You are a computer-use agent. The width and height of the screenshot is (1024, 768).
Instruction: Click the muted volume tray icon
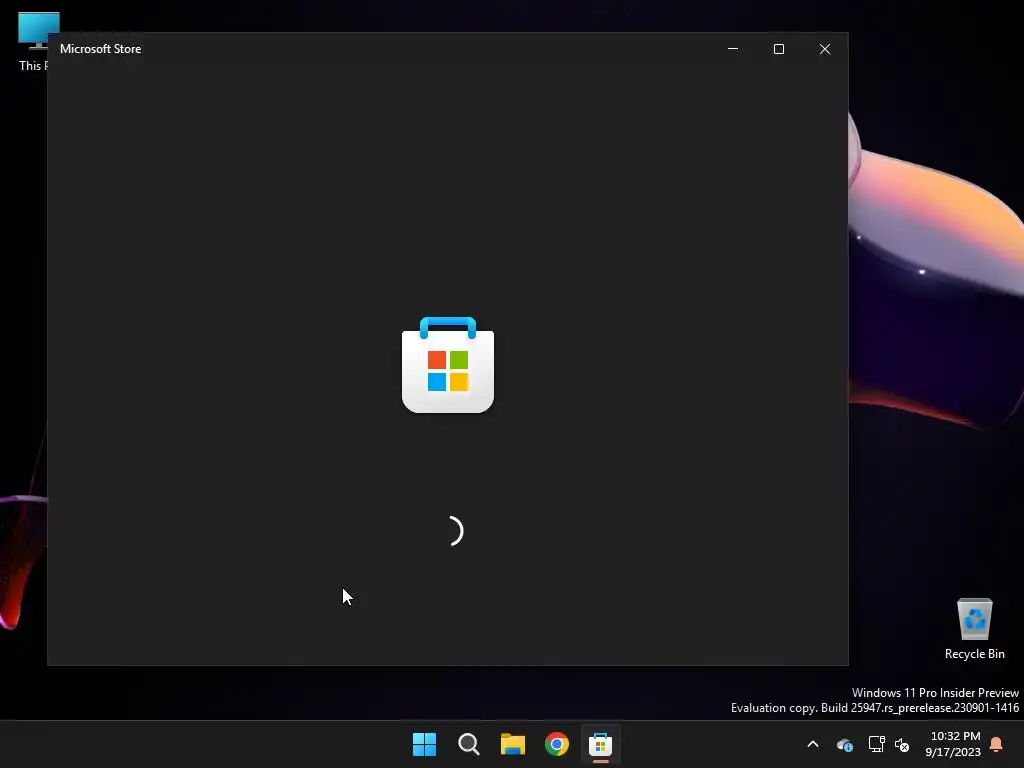[902, 744]
